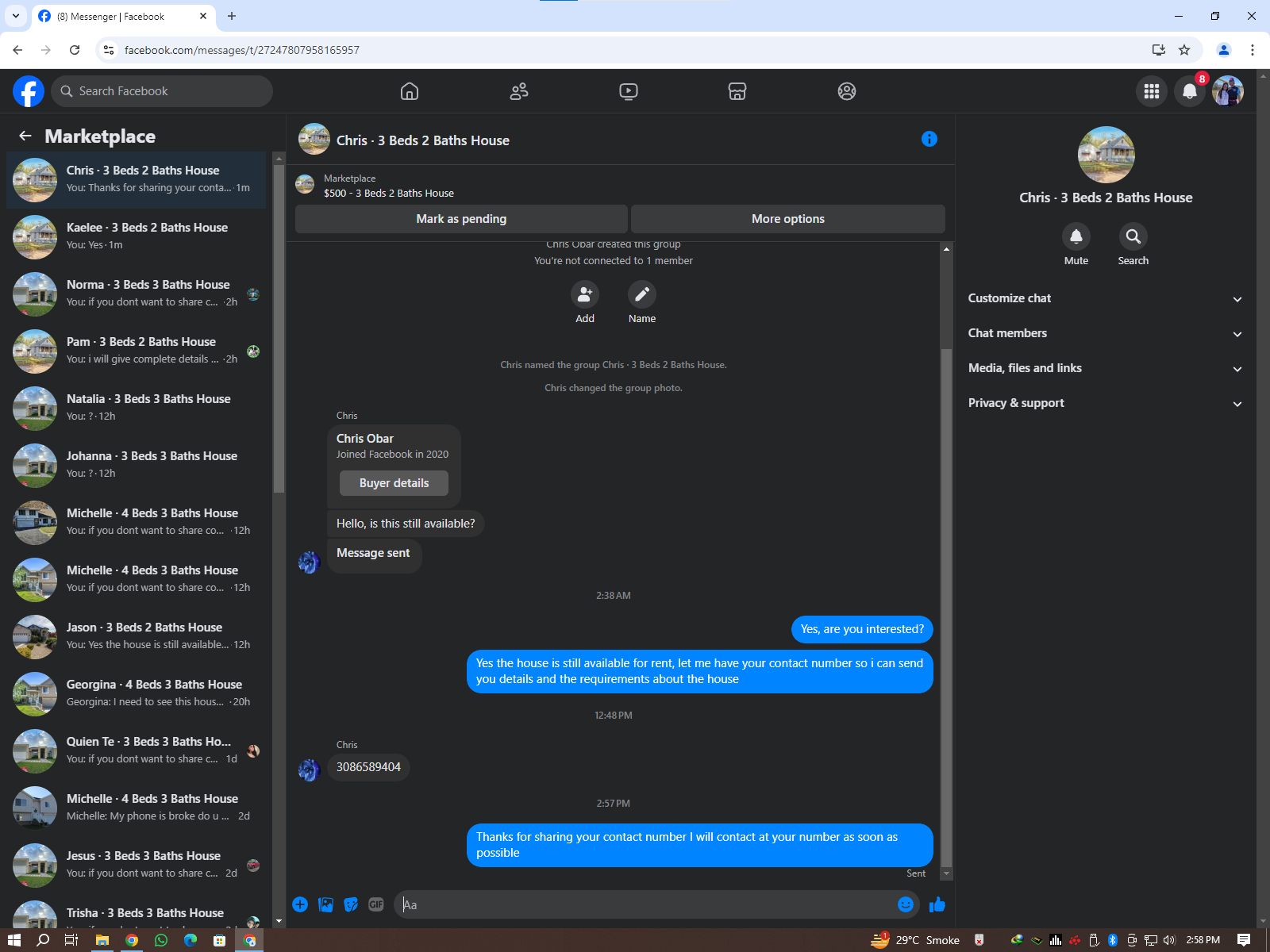Click the Facebook logo
The width and height of the screenshot is (1270, 952).
[29, 91]
